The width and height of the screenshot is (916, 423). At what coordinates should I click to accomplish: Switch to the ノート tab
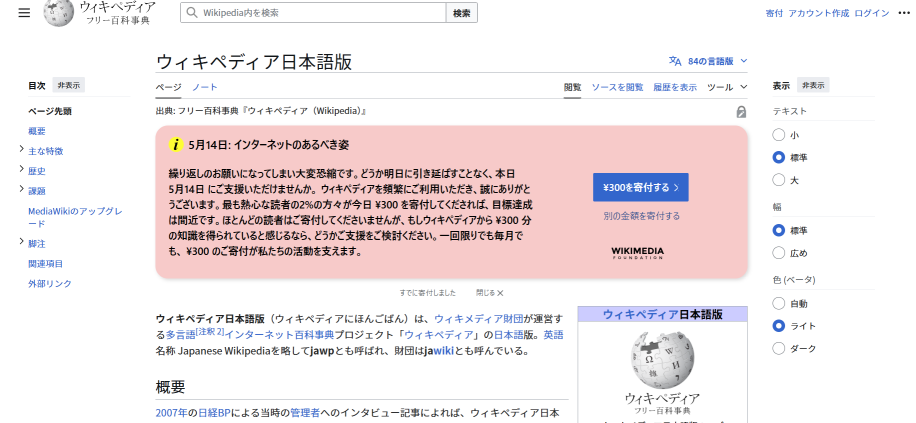point(204,87)
